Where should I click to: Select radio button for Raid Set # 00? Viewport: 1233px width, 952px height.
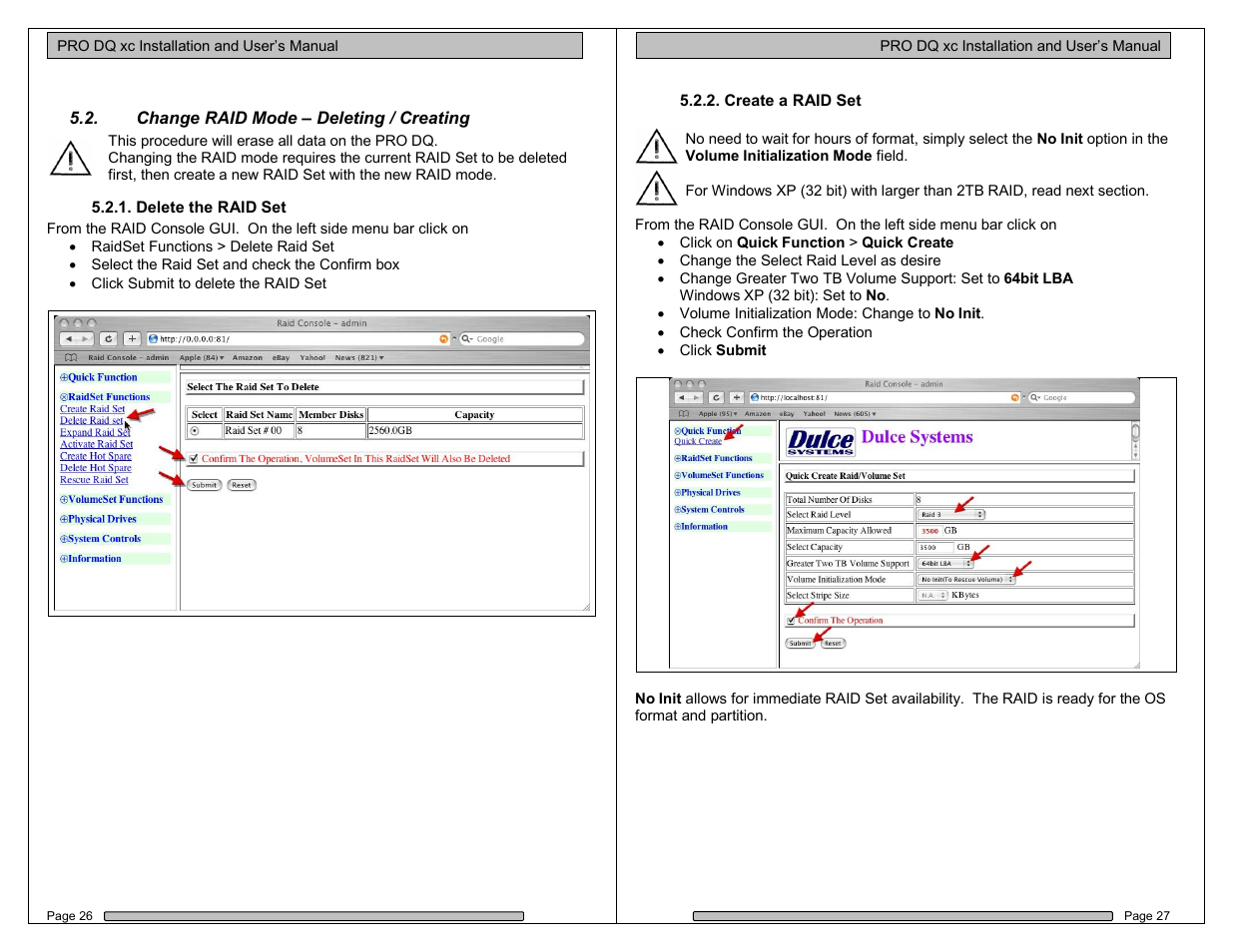click(x=195, y=432)
